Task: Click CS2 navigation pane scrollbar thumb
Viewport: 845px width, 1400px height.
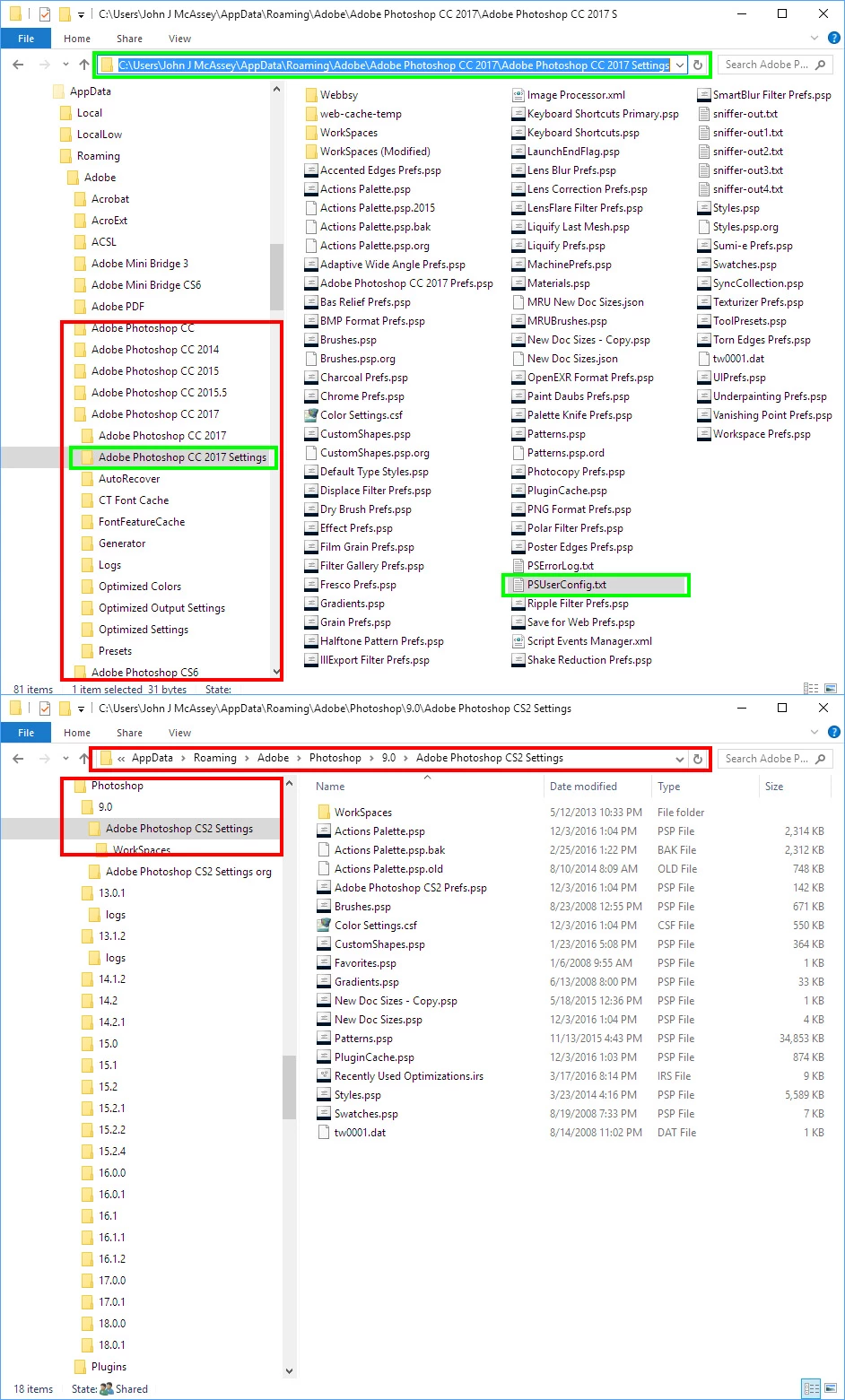Action: tap(289, 1087)
